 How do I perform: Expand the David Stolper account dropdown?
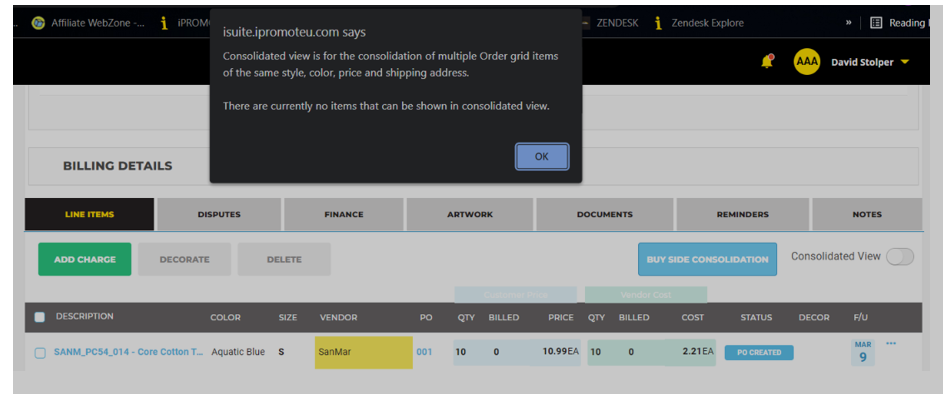(870, 62)
